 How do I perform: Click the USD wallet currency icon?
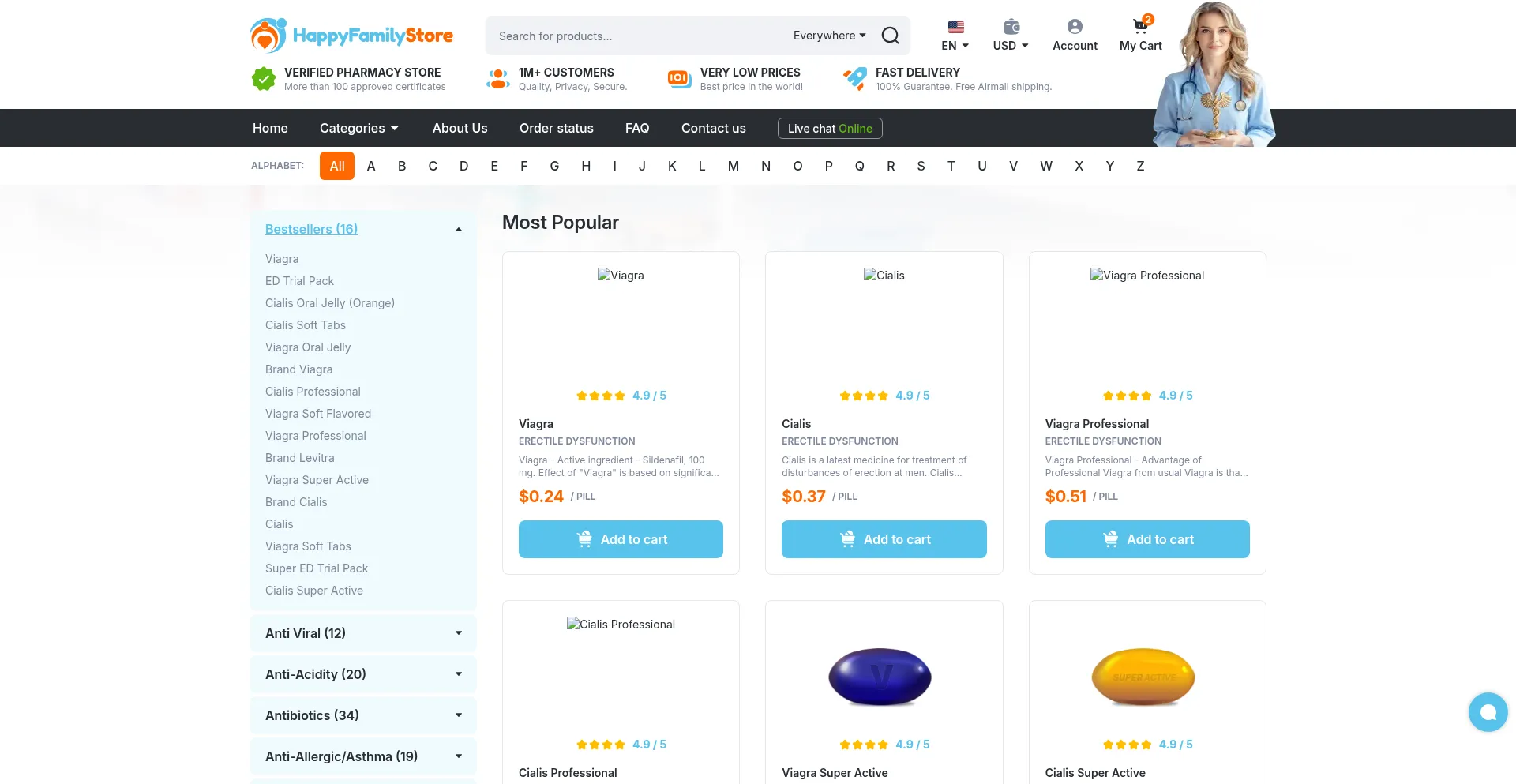tap(1011, 27)
